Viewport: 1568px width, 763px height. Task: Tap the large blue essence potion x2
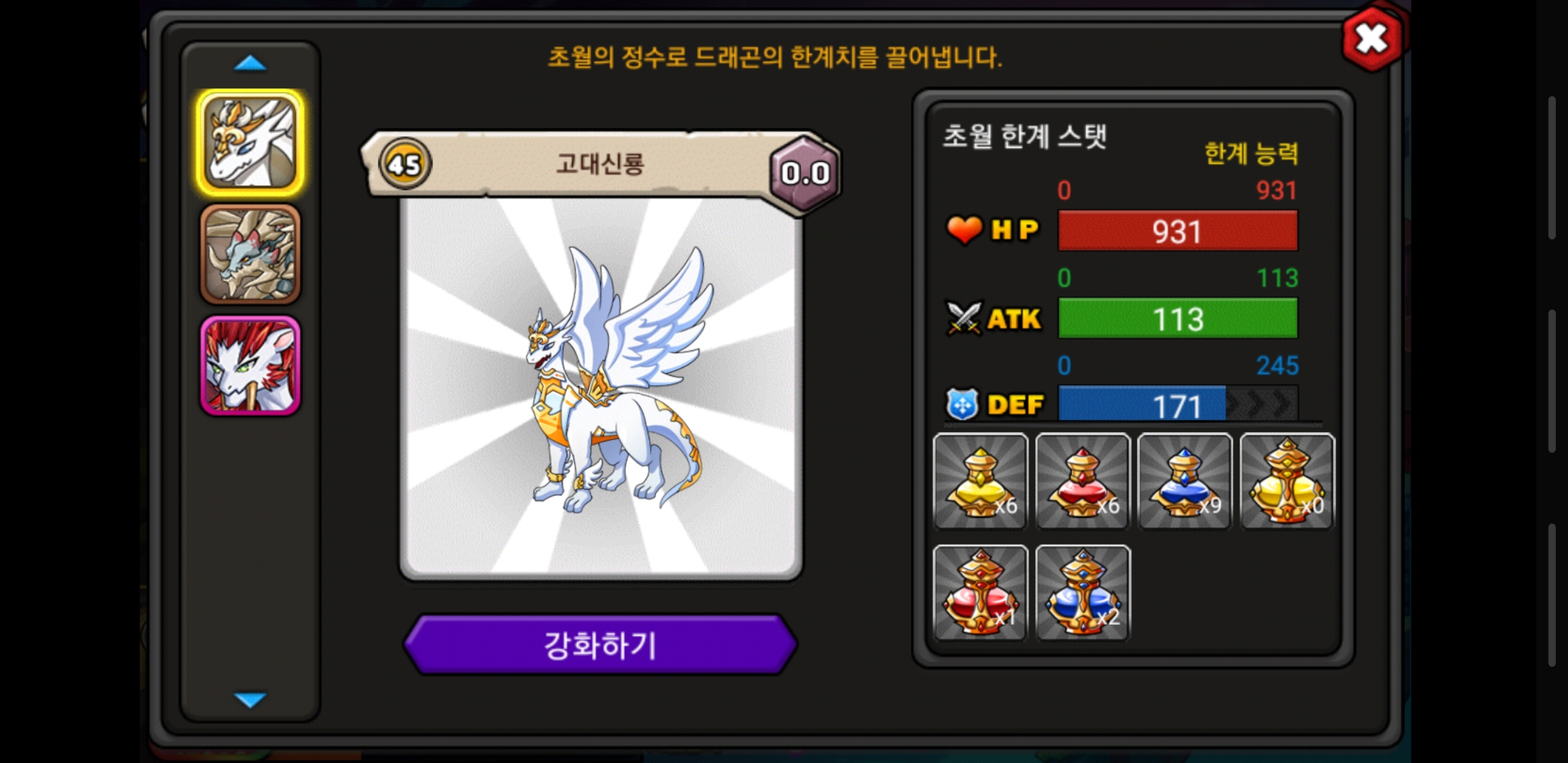pos(1083,593)
